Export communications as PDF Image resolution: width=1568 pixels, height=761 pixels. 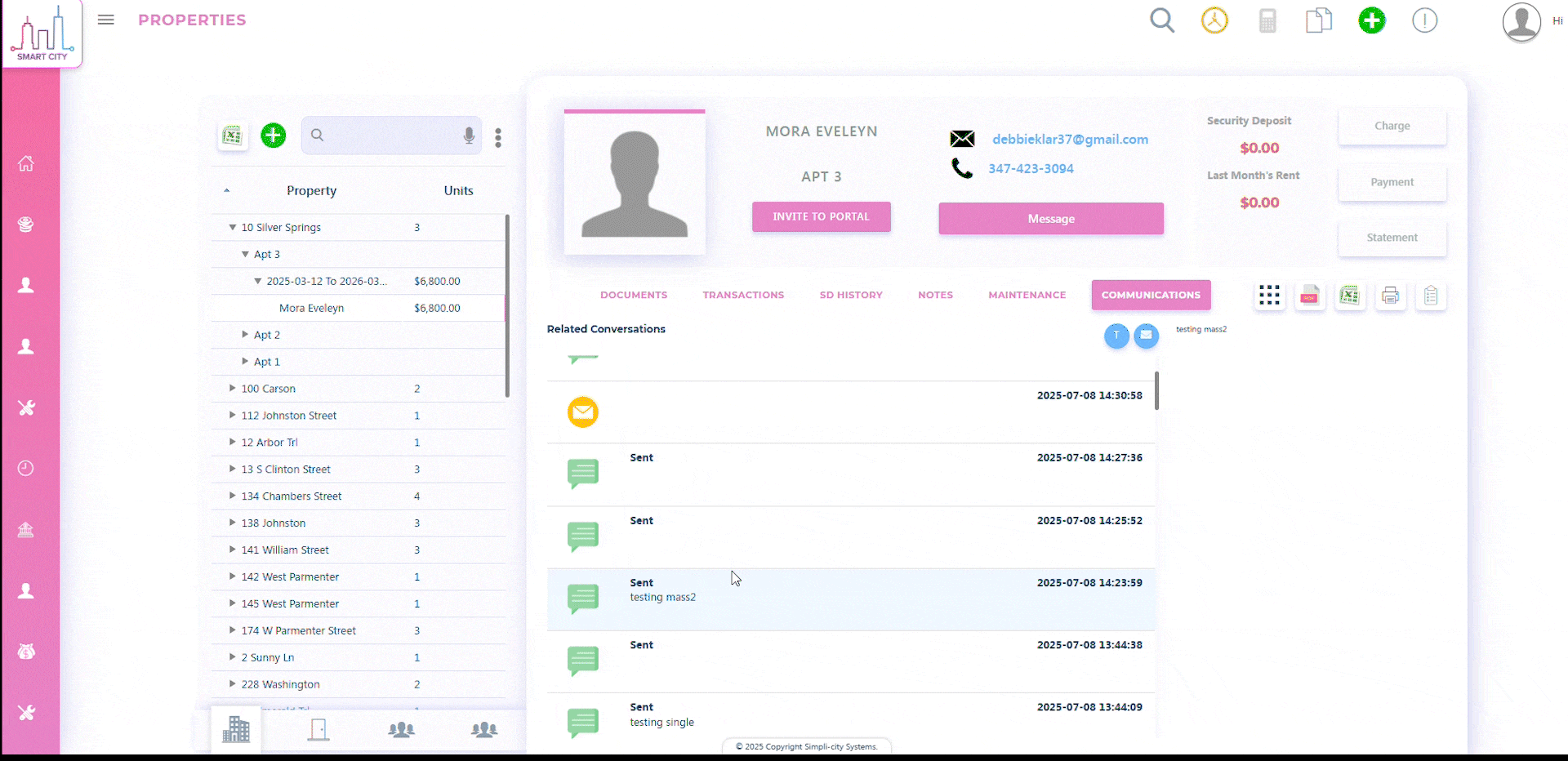(1309, 296)
